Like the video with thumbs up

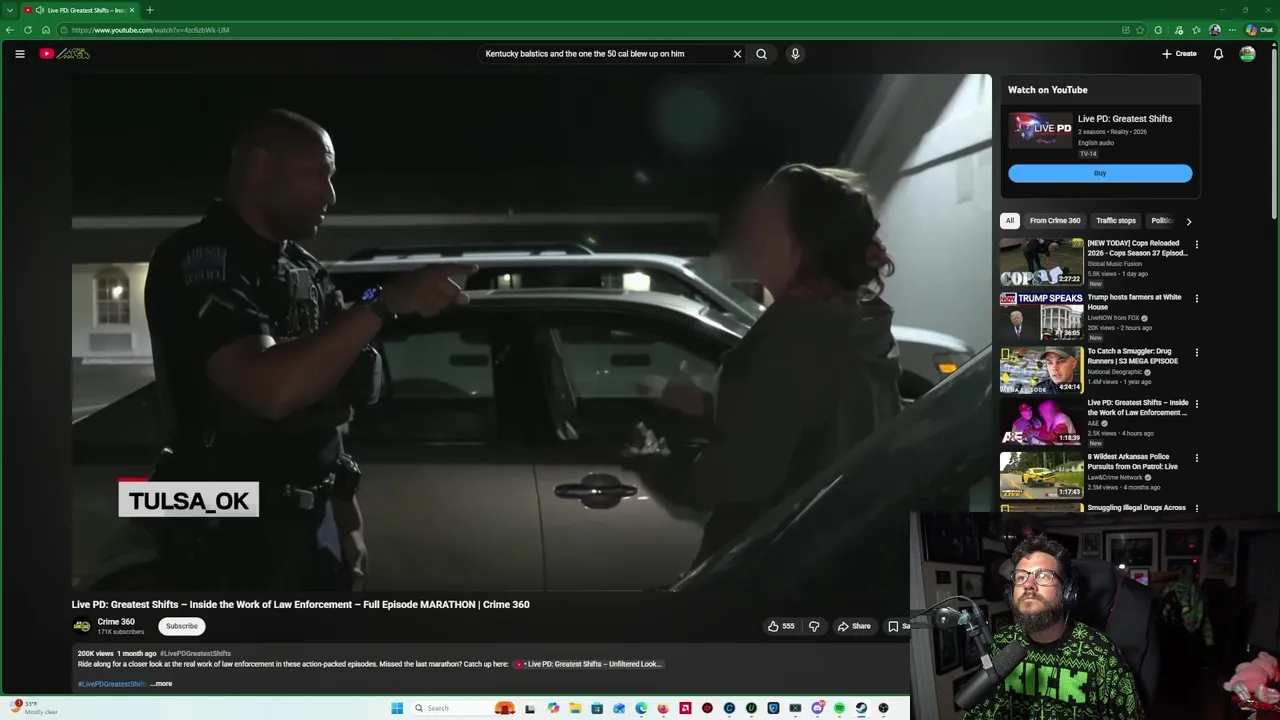coord(781,626)
